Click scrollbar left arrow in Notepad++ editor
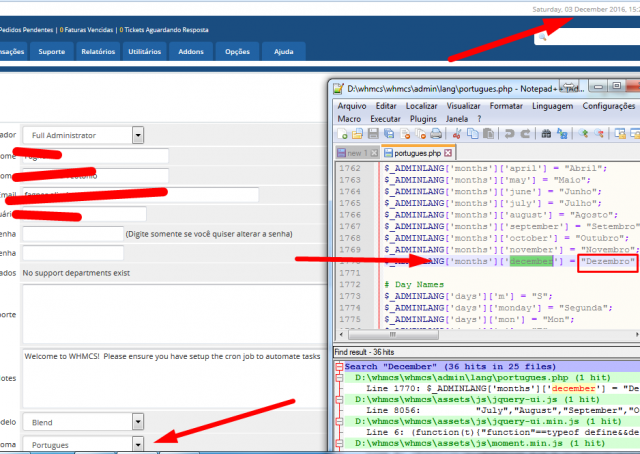 tap(341, 334)
